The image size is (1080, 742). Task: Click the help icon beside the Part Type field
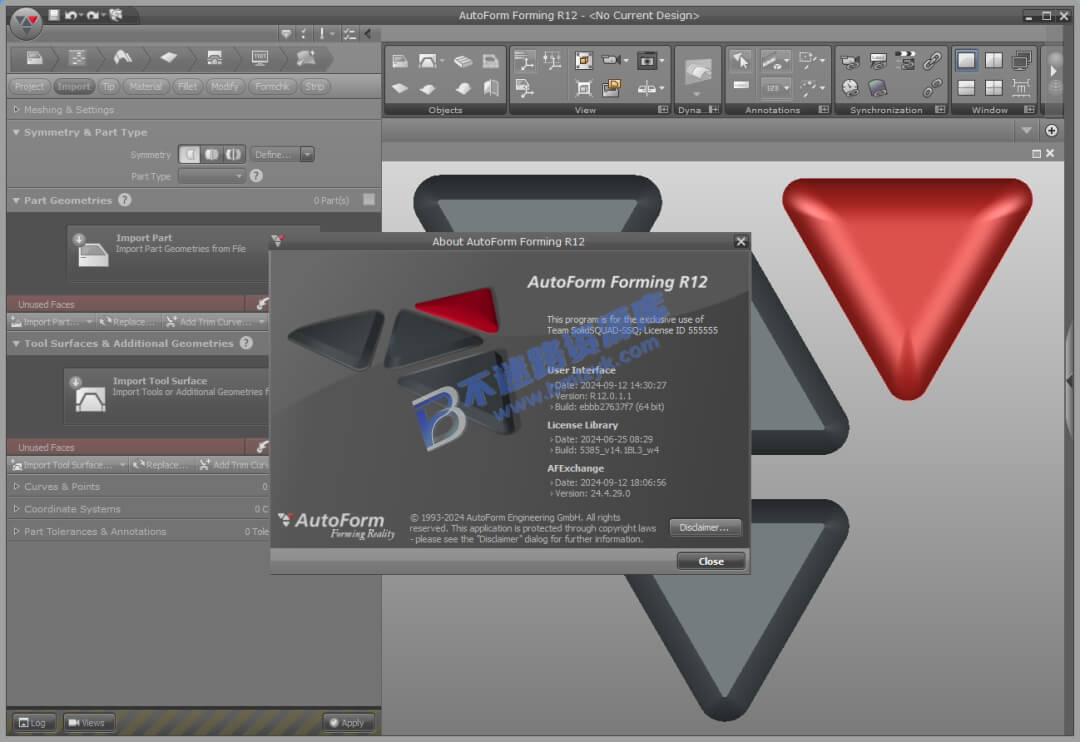click(x=256, y=176)
